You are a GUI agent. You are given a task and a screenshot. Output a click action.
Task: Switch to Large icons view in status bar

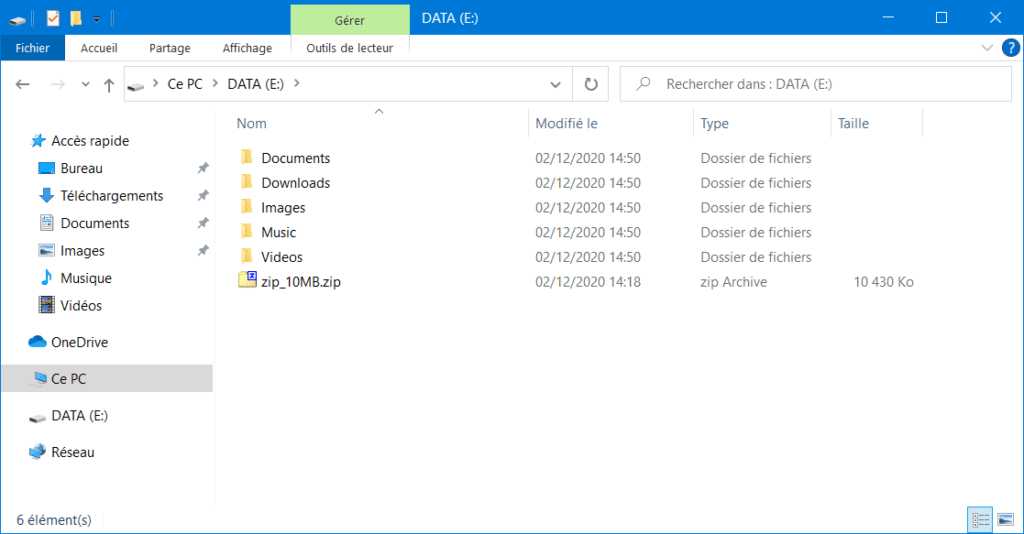(1006, 520)
